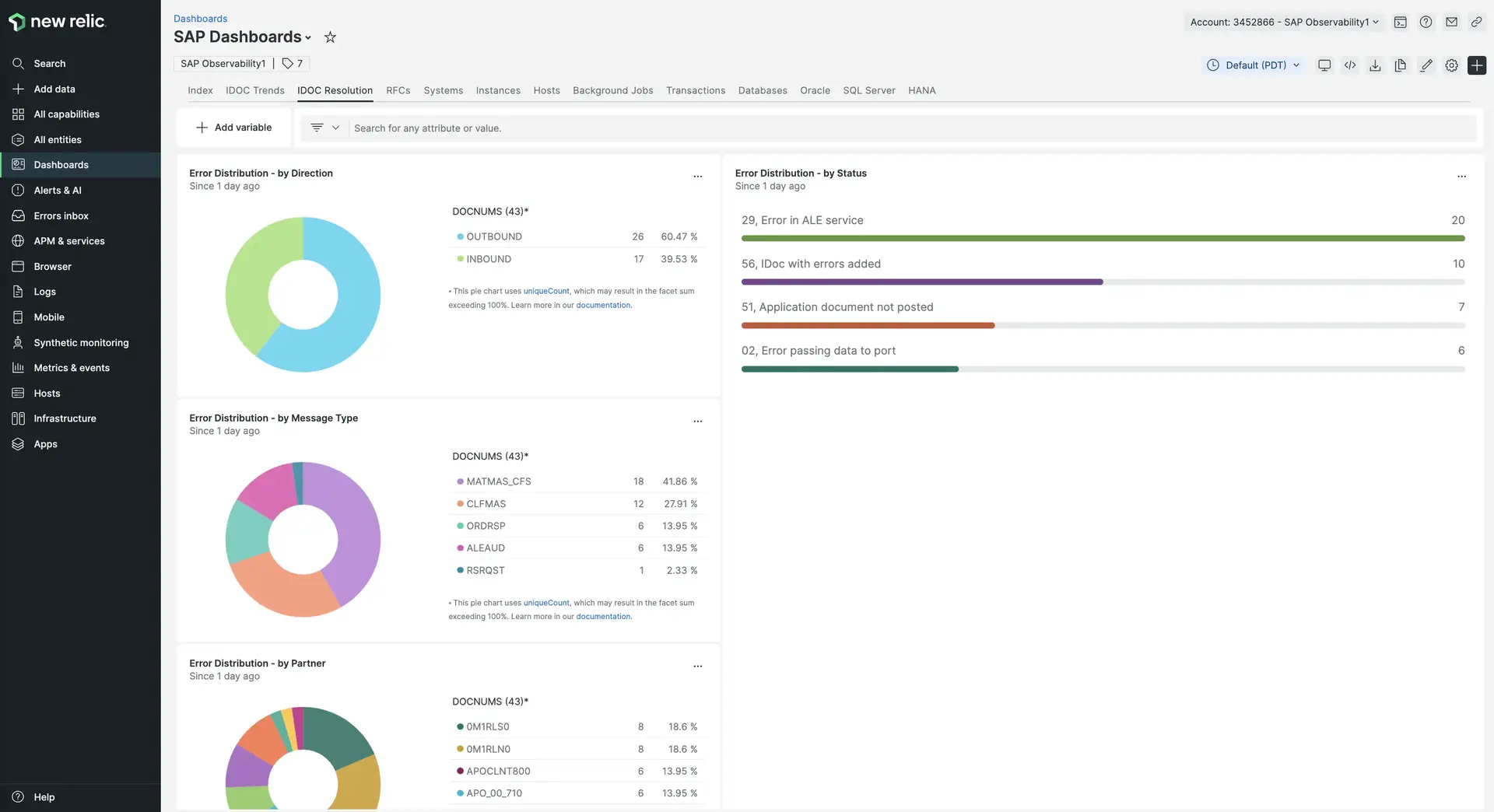Image resolution: width=1494 pixels, height=812 pixels.
Task: Export the dashboard as PDF download icon
Action: 1374,65
